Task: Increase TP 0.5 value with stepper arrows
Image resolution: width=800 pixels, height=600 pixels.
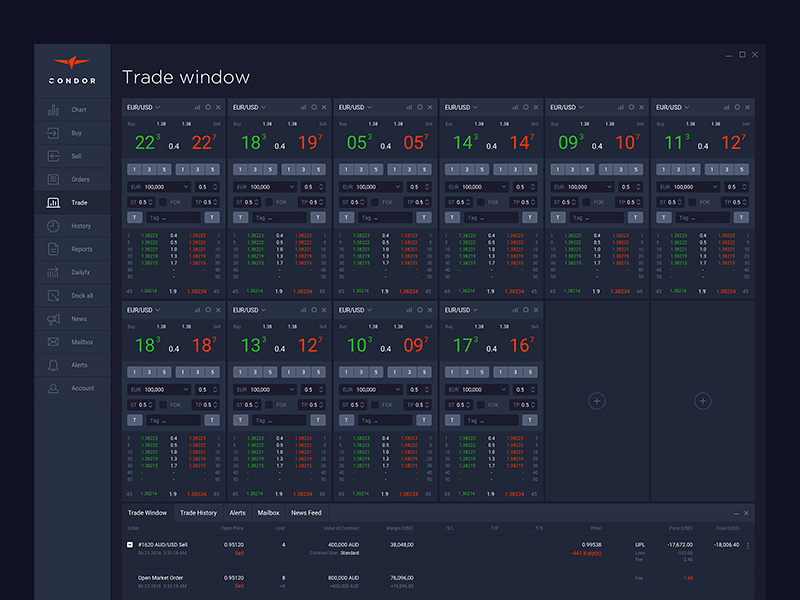Action: [215, 201]
